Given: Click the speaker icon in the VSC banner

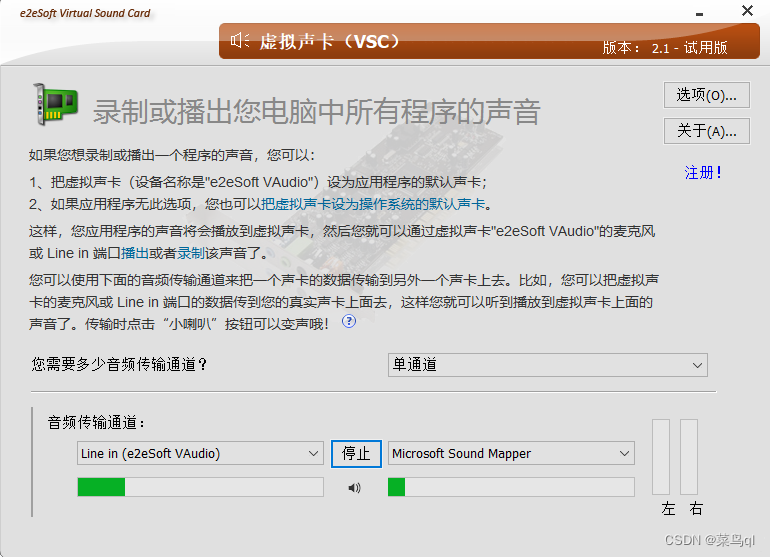Looking at the screenshot, I should (240, 41).
